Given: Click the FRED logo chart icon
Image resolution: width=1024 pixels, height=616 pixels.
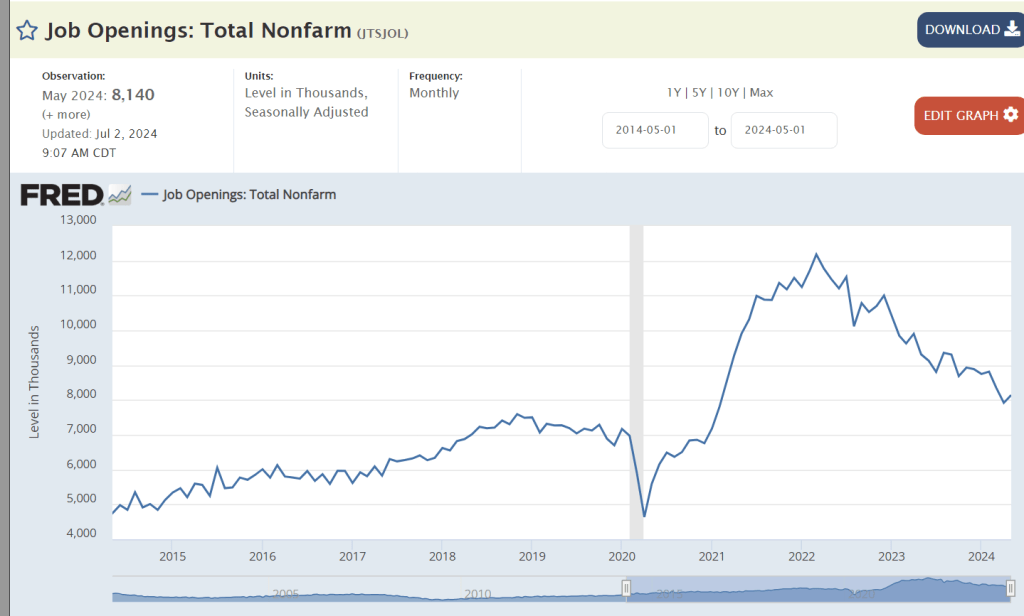Looking at the screenshot, I should pyautogui.click(x=120, y=195).
